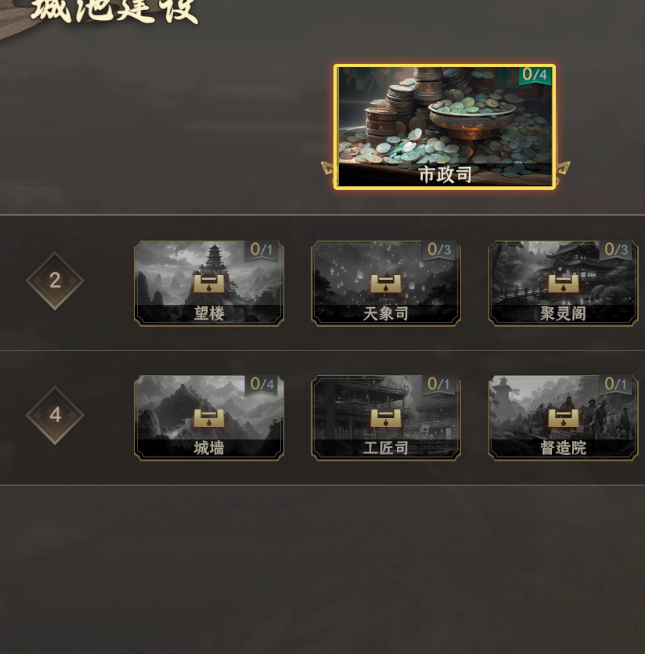The width and height of the screenshot is (645, 654).
Task: Click the lock icon on 工匠司 card
Action: tap(386, 418)
